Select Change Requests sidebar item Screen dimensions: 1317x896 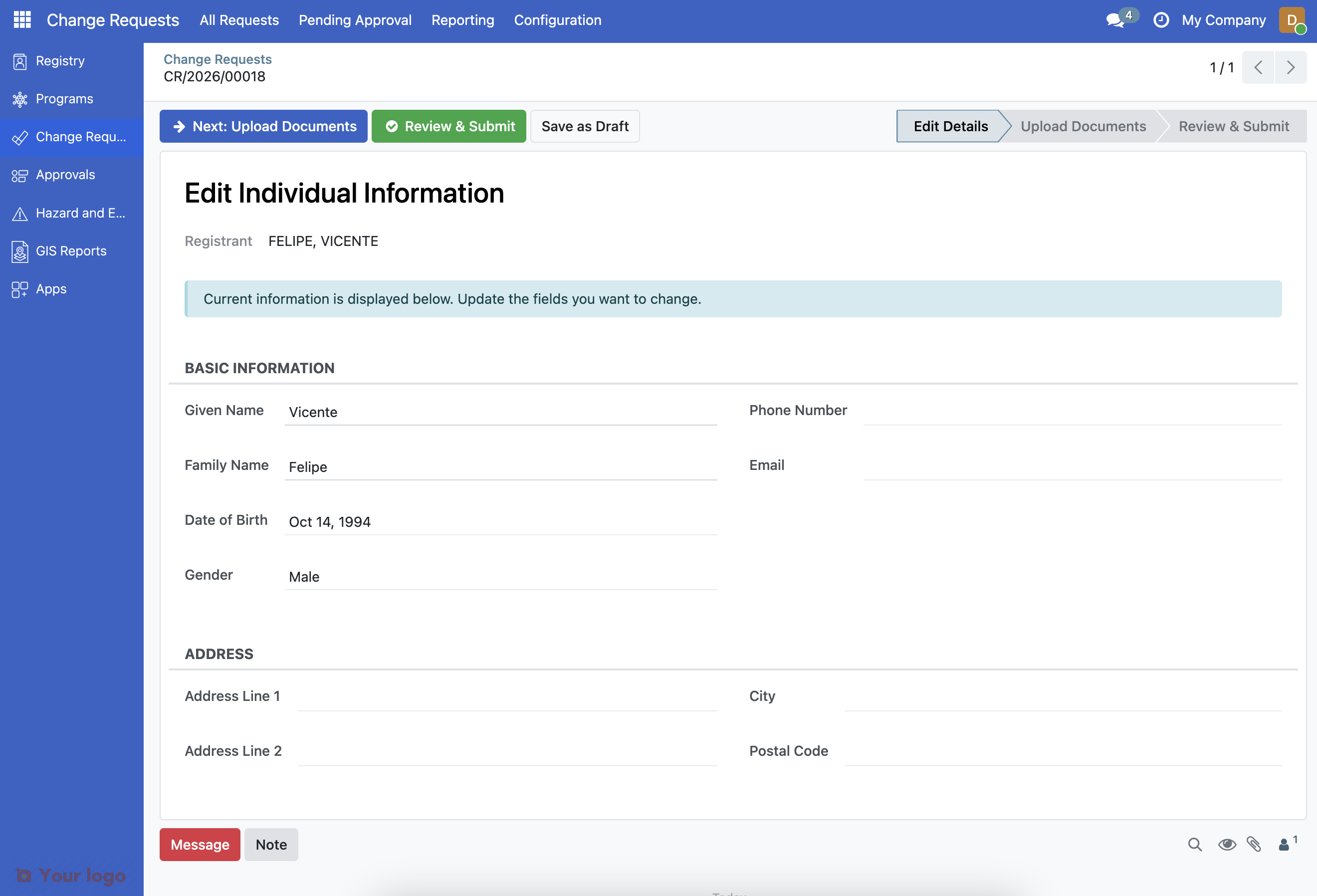(x=71, y=137)
